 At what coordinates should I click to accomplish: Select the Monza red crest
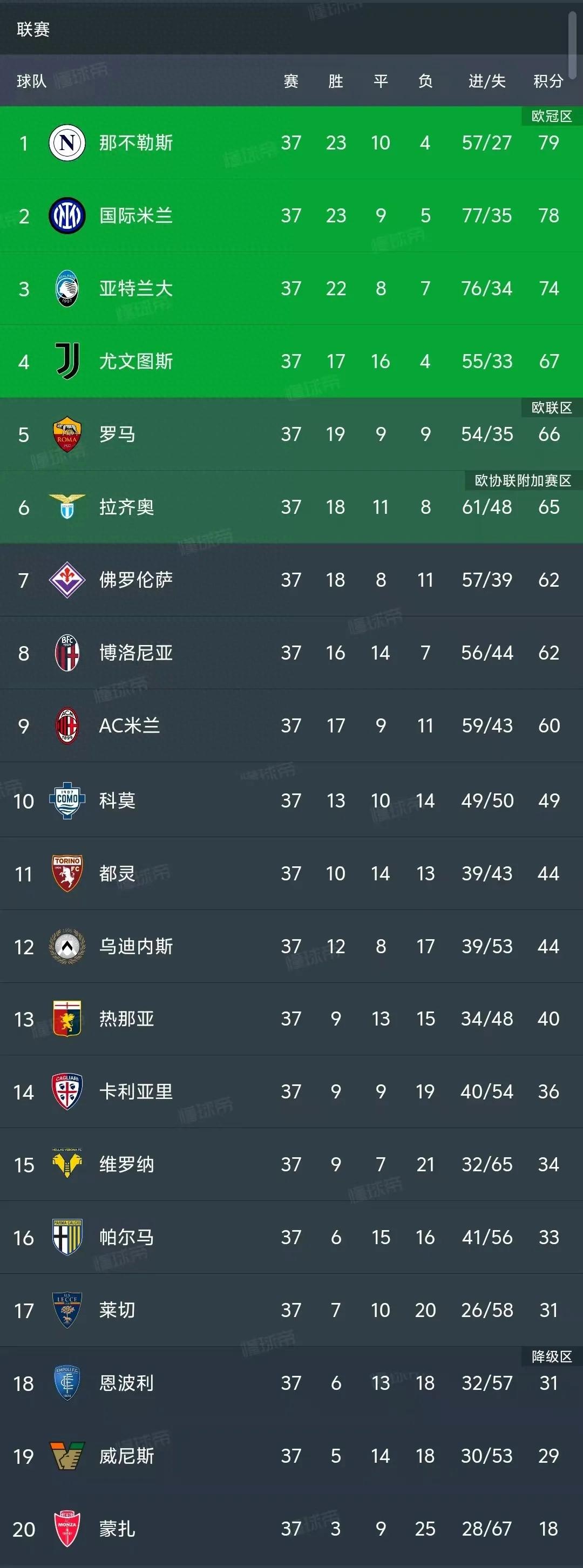click(x=67, y=1529)
